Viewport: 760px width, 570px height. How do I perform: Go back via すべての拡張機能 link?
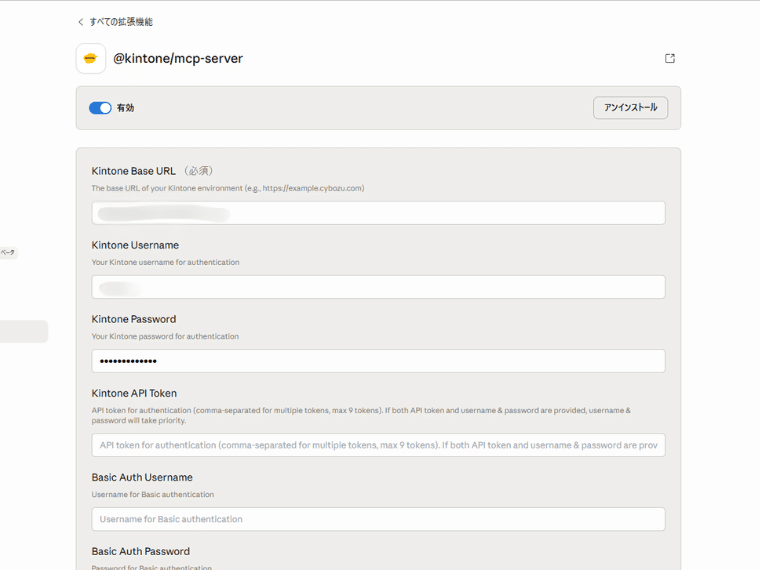[121, 22]
